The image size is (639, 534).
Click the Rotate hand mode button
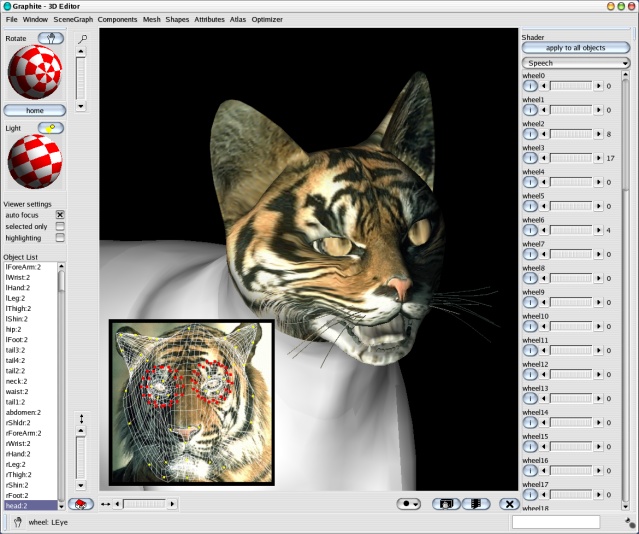coord(51,38)
